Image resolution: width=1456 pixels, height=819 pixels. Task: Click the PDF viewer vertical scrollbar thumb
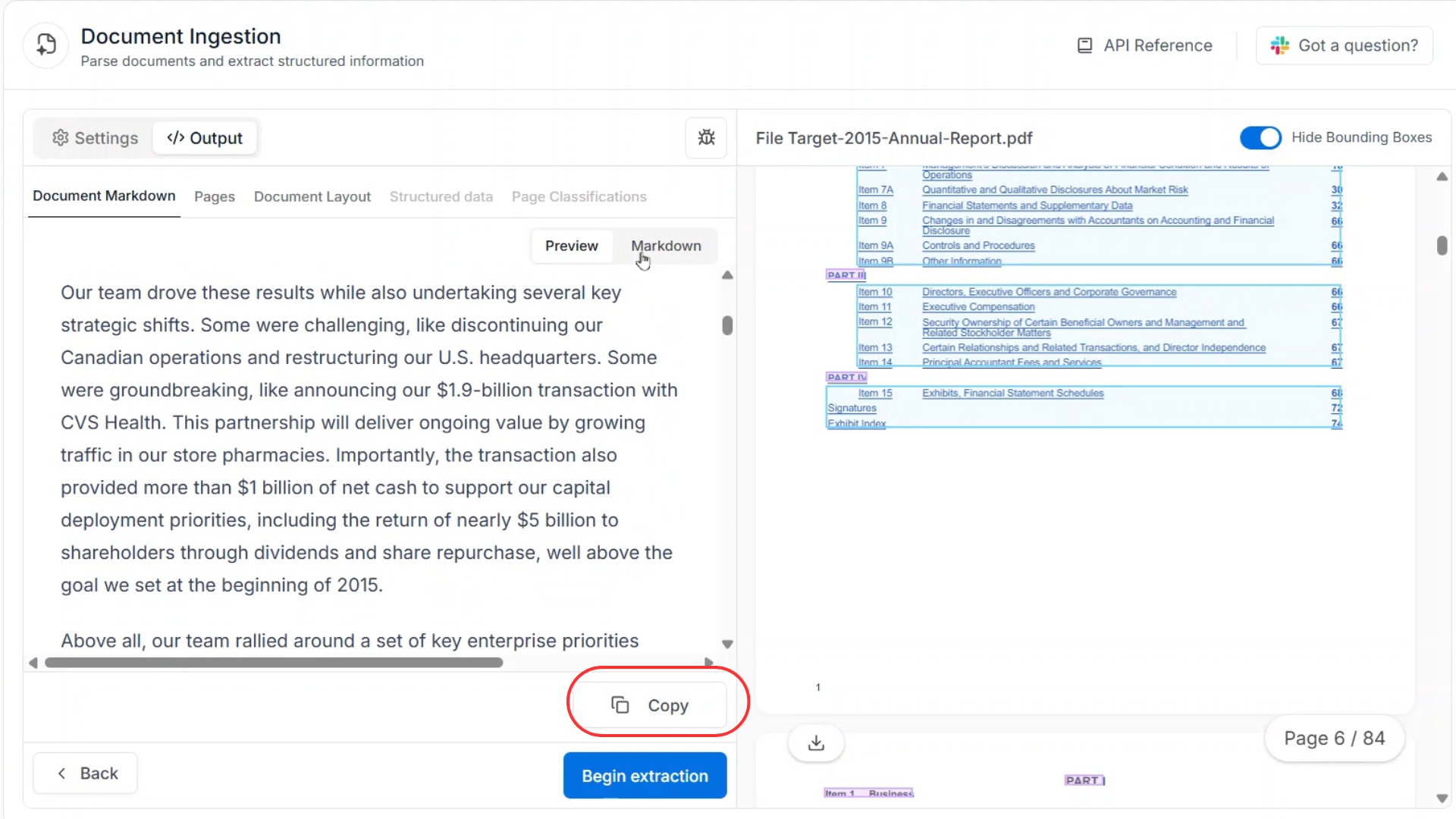tap(1442, 246)
